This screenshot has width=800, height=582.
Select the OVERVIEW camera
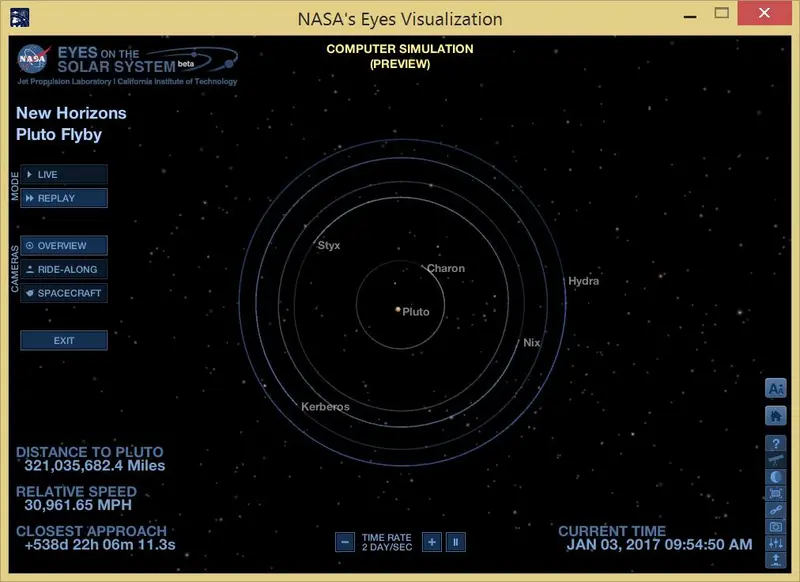pyautogui.click(x=64, y=245)
